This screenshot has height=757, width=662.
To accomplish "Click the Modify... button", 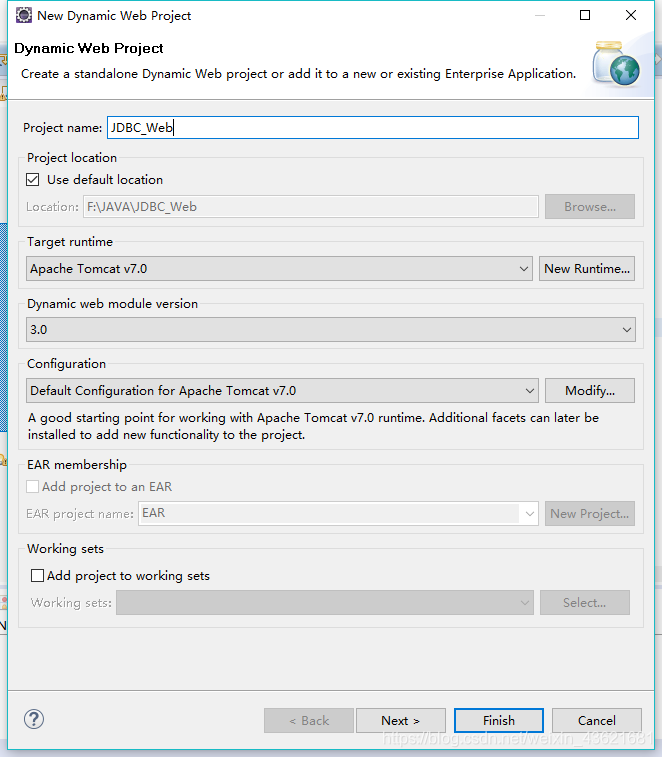I will pyautogui.click(x=590, y=391).
